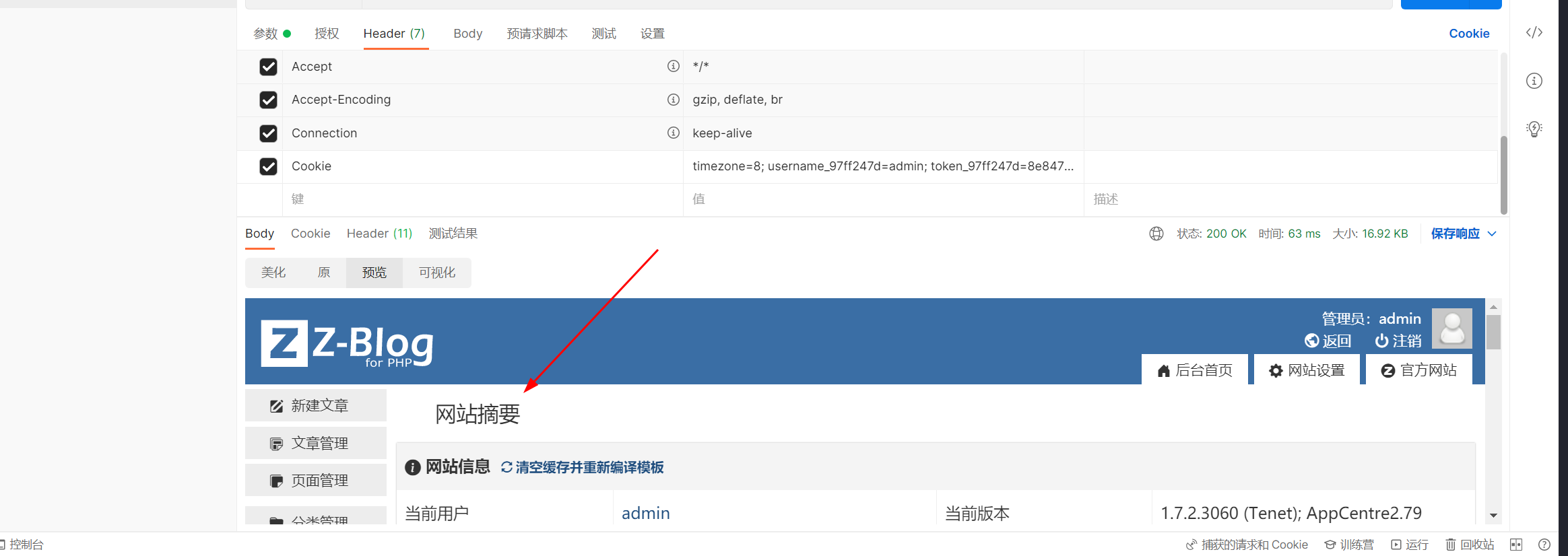Switch response view to 原
1568x556 pixels.
click(x=323, y=273)
